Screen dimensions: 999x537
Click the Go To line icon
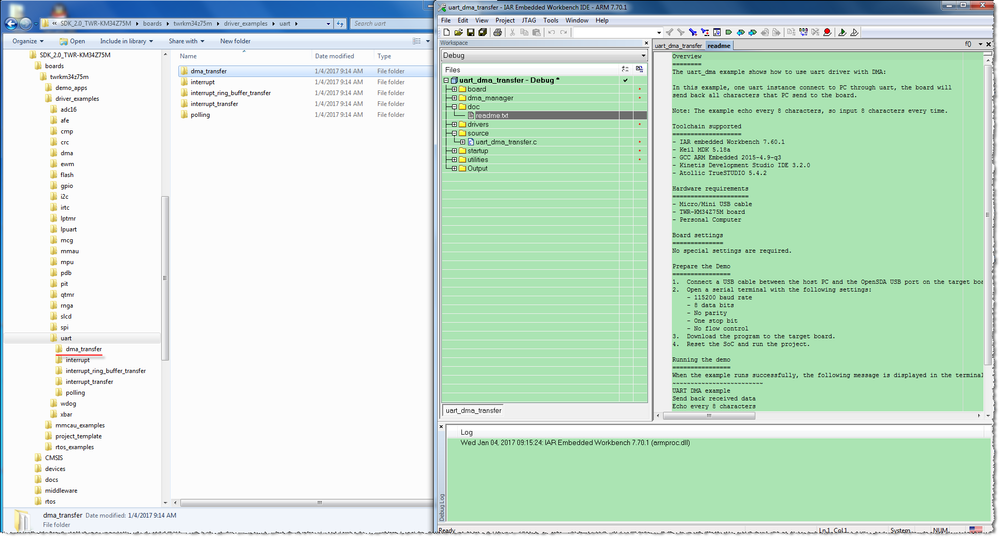tap(717, 32)
